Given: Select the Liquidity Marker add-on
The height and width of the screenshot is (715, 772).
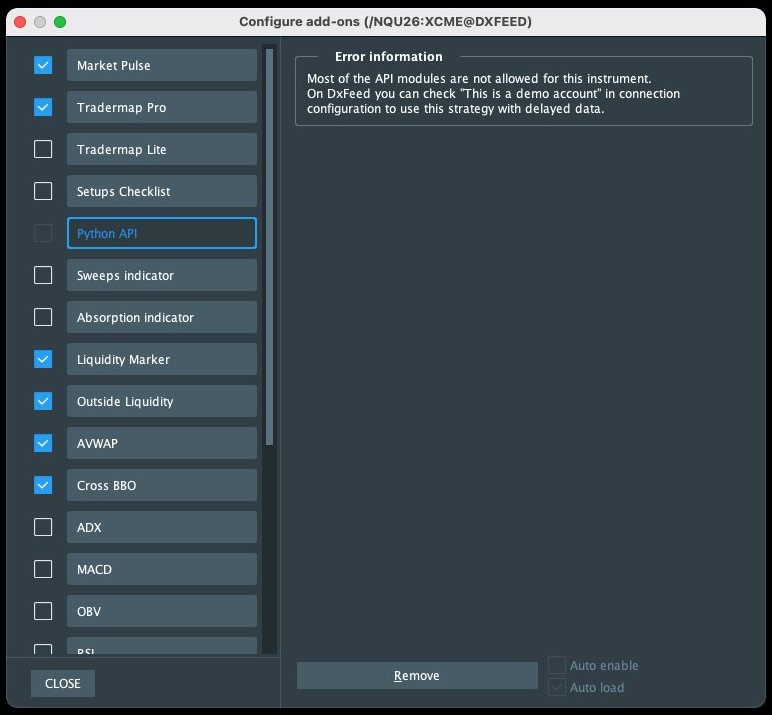Looking at the screenshot, I should click(x=161, y=359).
